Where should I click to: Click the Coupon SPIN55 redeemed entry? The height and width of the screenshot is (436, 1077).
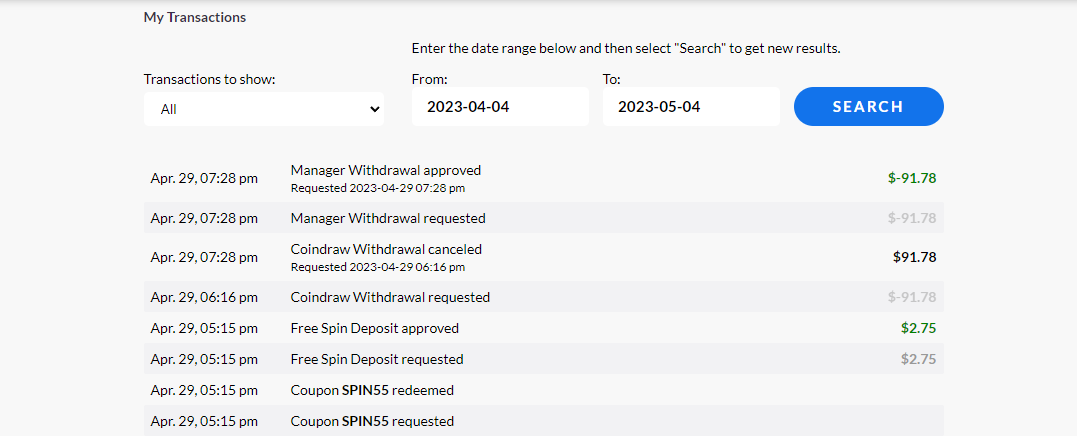coord(372,390)
